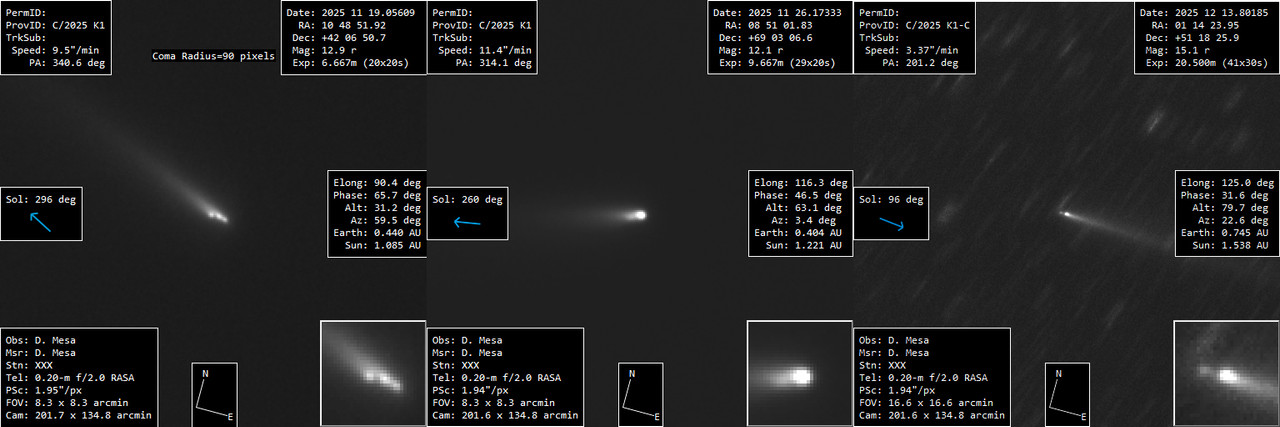Open the third panel's zoomed comet inset
Screen dimensions: 1280x427
point(1226,373)
